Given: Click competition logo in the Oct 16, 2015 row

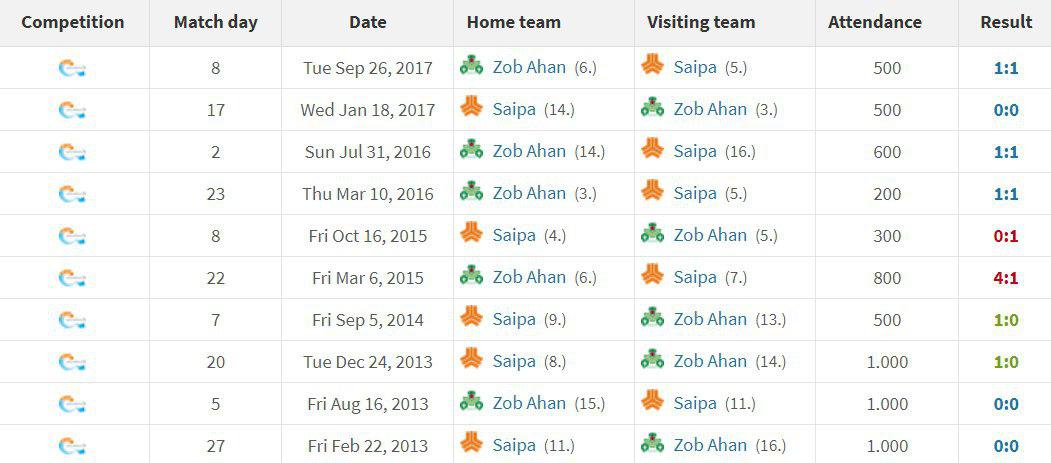Looking at the screenshot, I should coord(72,237).
